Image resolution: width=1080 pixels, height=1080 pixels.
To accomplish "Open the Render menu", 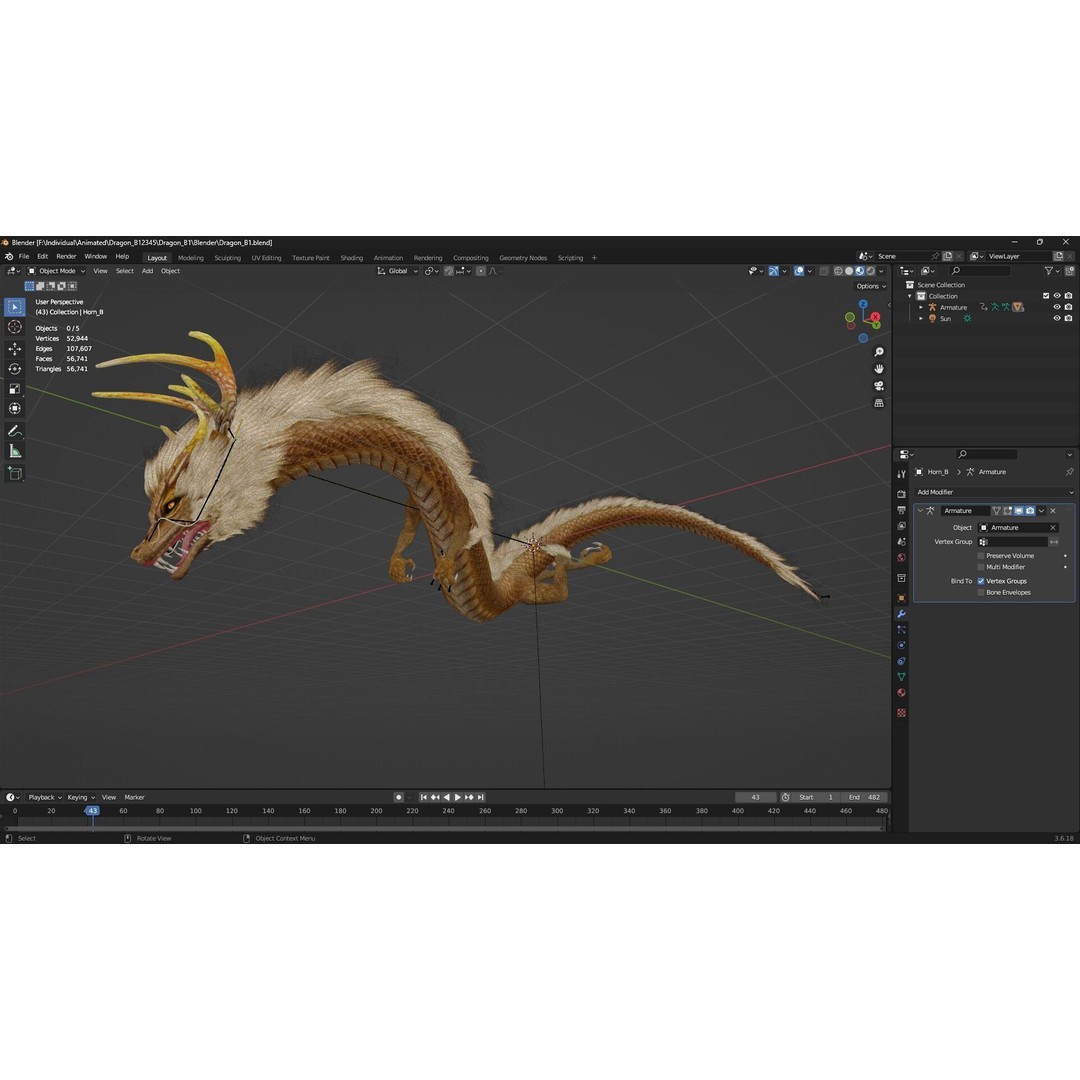I will click(x=66, y=256).
